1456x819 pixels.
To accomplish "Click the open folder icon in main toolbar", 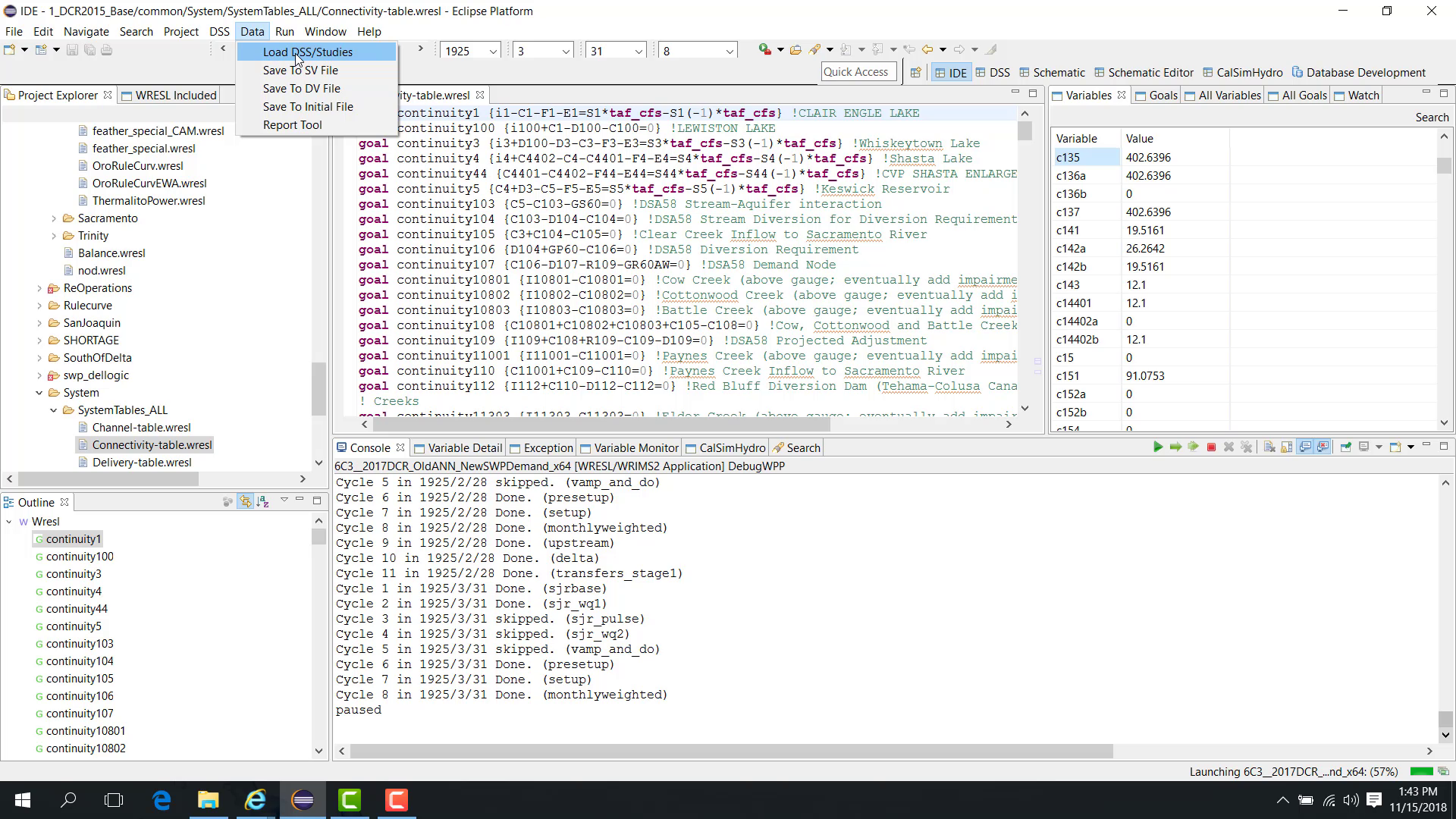I will [795, 50].
